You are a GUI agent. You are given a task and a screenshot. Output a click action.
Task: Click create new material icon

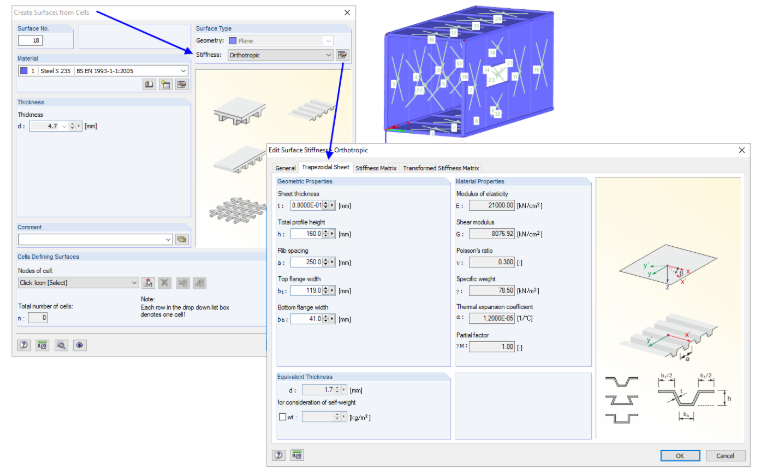[165, 84]
